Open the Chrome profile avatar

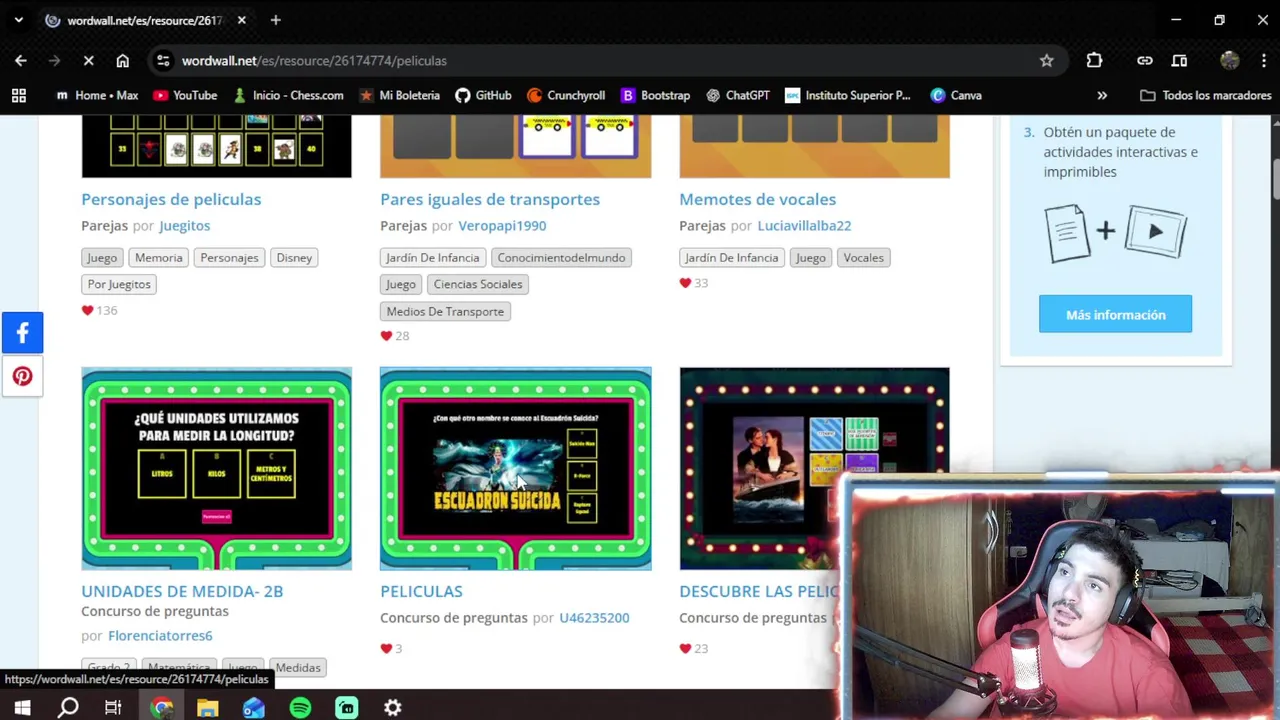(1230, 61)
